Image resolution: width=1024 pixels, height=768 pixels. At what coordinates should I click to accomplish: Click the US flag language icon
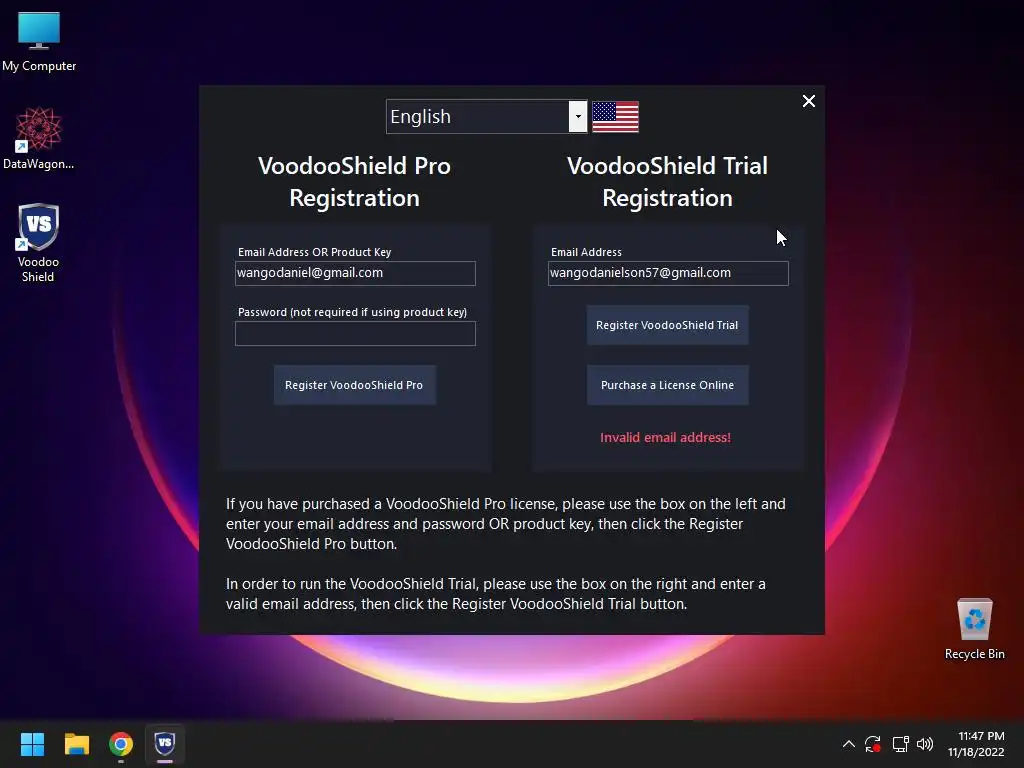point(615,117)
